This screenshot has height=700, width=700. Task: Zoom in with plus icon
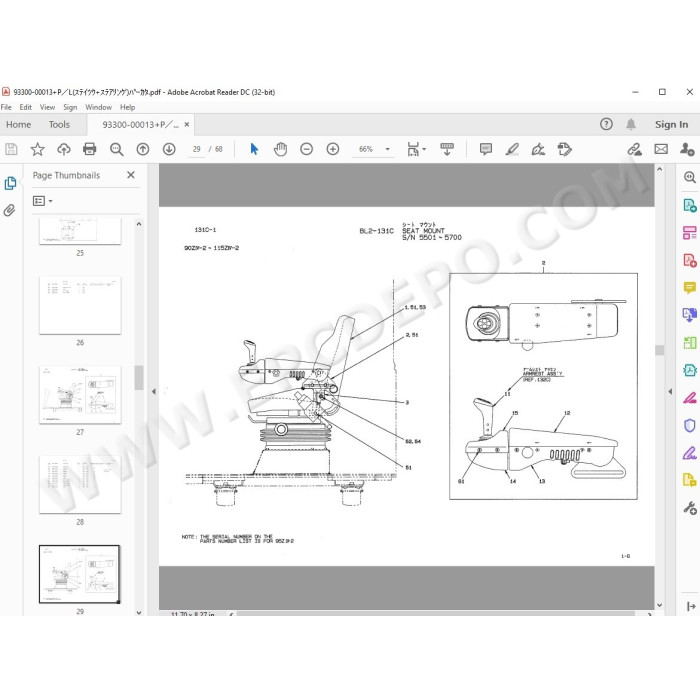click(x=333, y=149)
